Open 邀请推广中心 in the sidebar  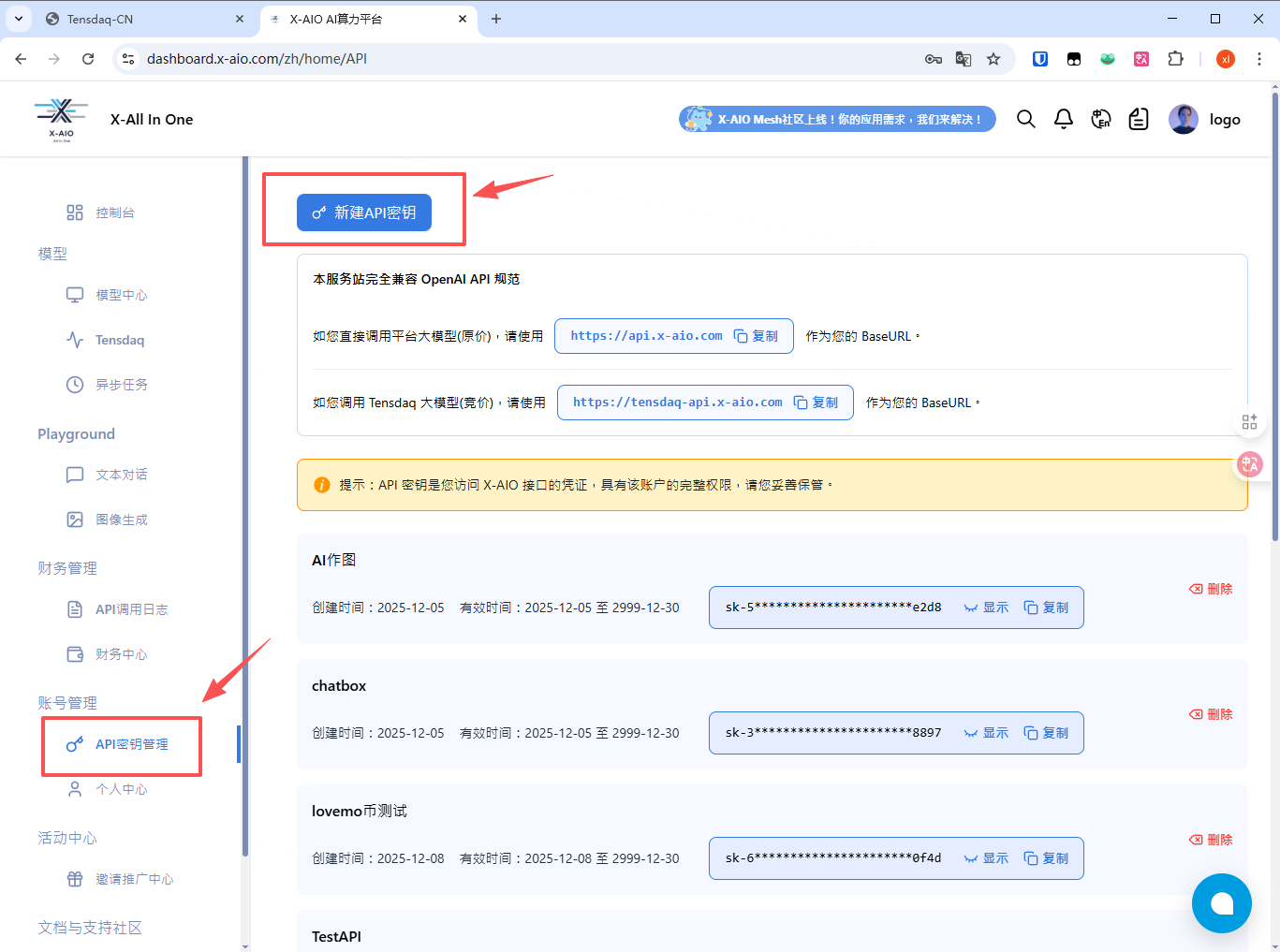click(x=120, y=879)
